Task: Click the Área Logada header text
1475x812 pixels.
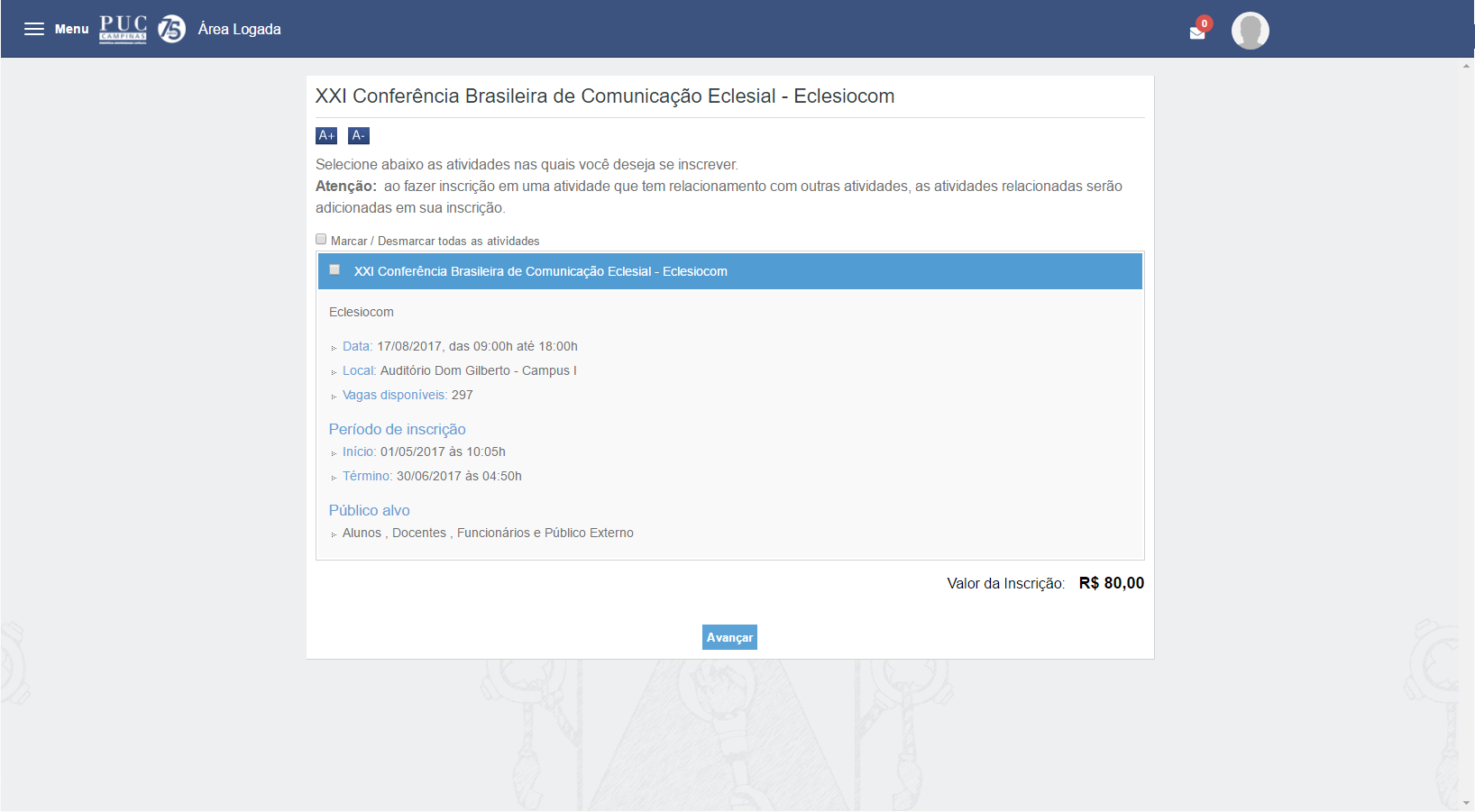Action: (239, 29)
